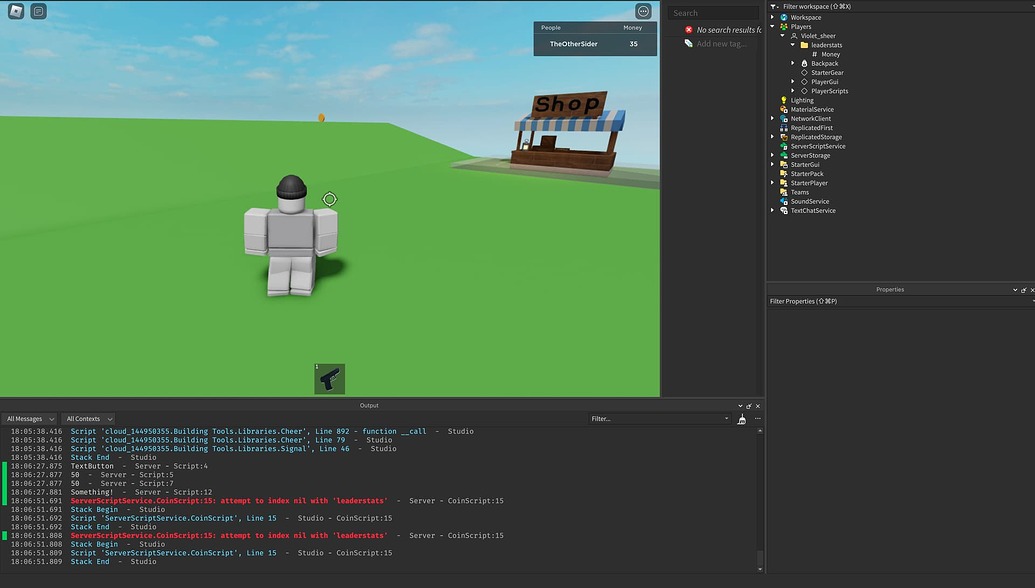Screen dimensions: 1035x588
Task: Open the circular menu icon above the leaderboard
Action: click(x=641, y=10)
